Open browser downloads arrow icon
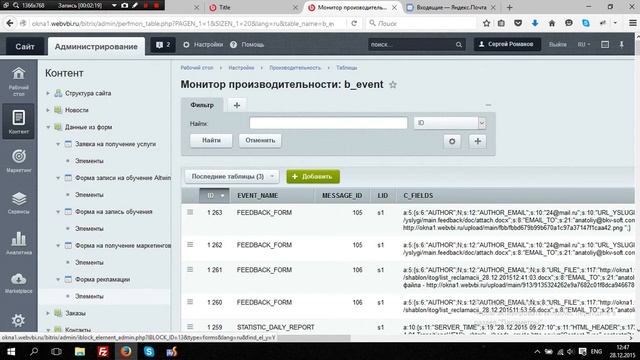The height and width of the screenshot is (360, 640). point(535,23)
